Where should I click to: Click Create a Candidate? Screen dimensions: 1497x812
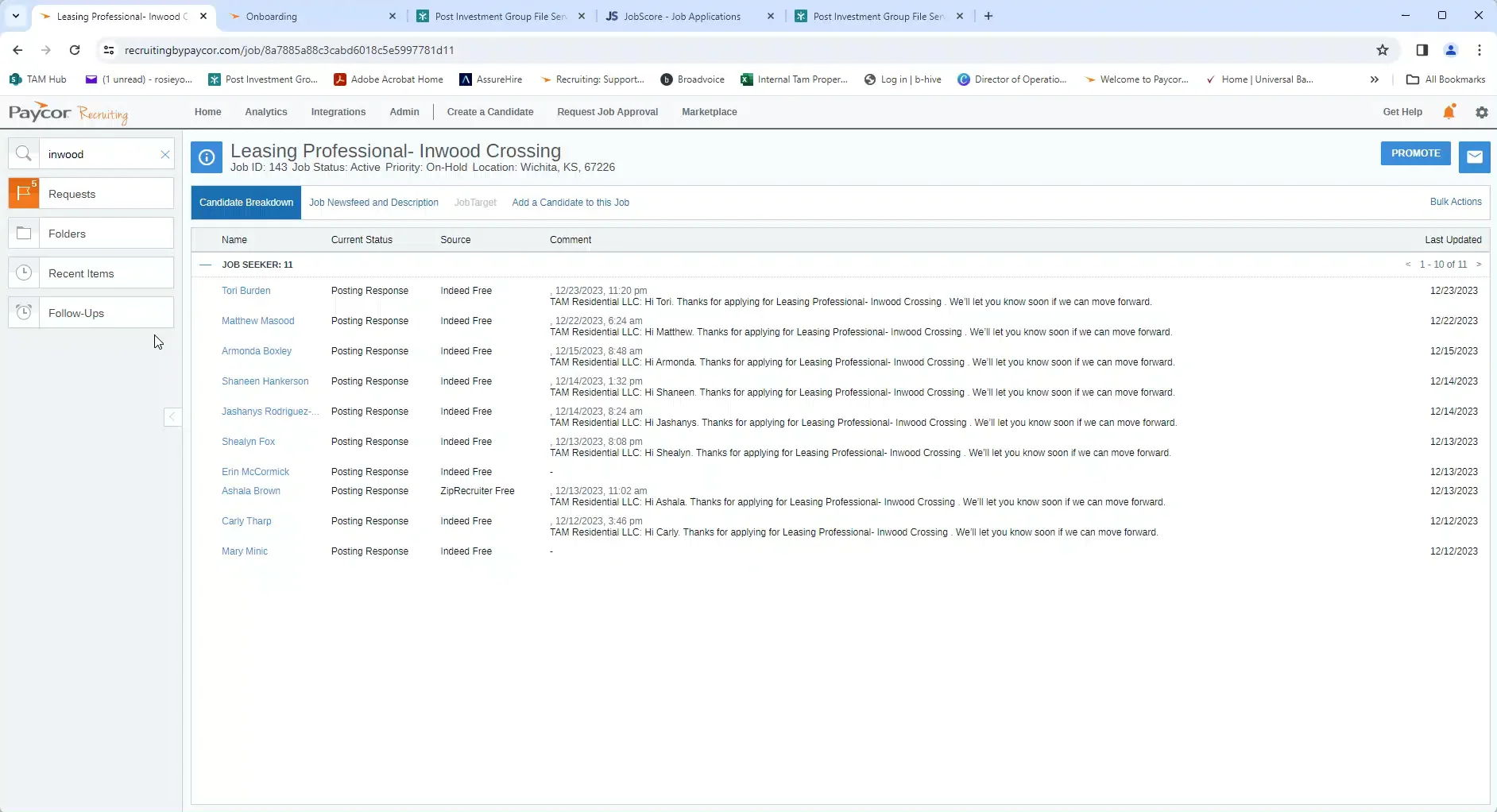(x=490, y=112)
